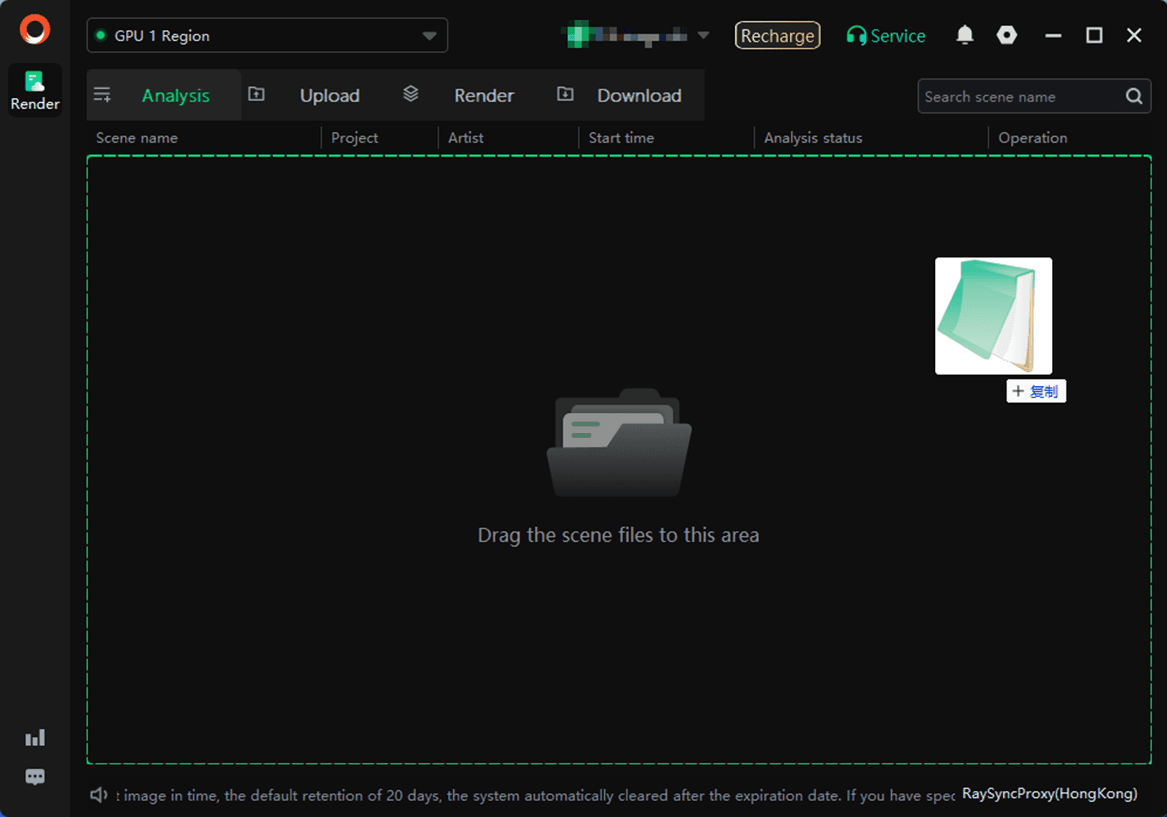
Task: Open settings via the hexagon icon
Action: 1007,35
